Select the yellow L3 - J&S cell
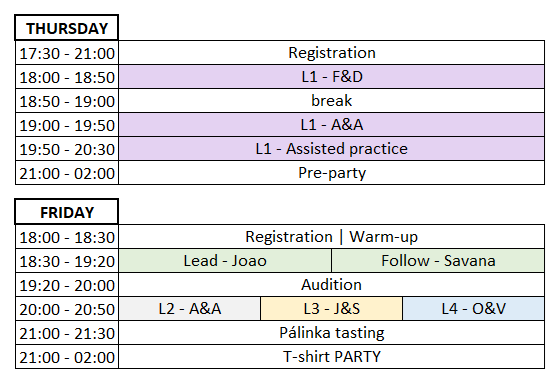560x384 pixels. pyautogui.click(x=331, y=309)
